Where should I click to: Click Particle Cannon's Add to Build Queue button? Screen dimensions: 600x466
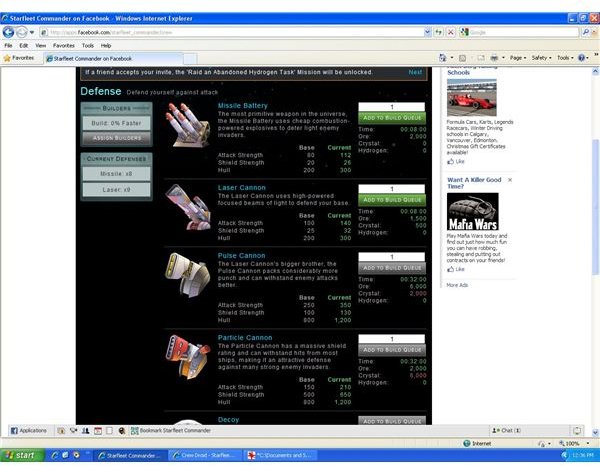pos(392,350)
